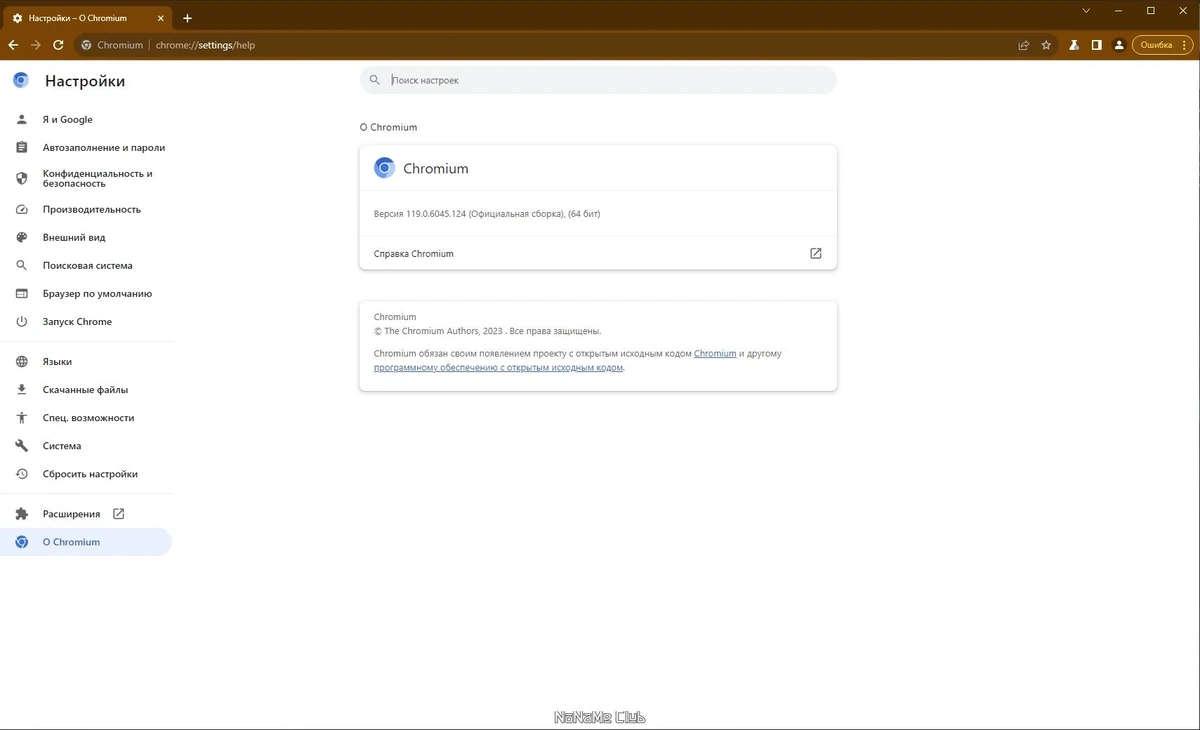Open Я и Google settings section
1200x730 pixels.
pos(86,119)
